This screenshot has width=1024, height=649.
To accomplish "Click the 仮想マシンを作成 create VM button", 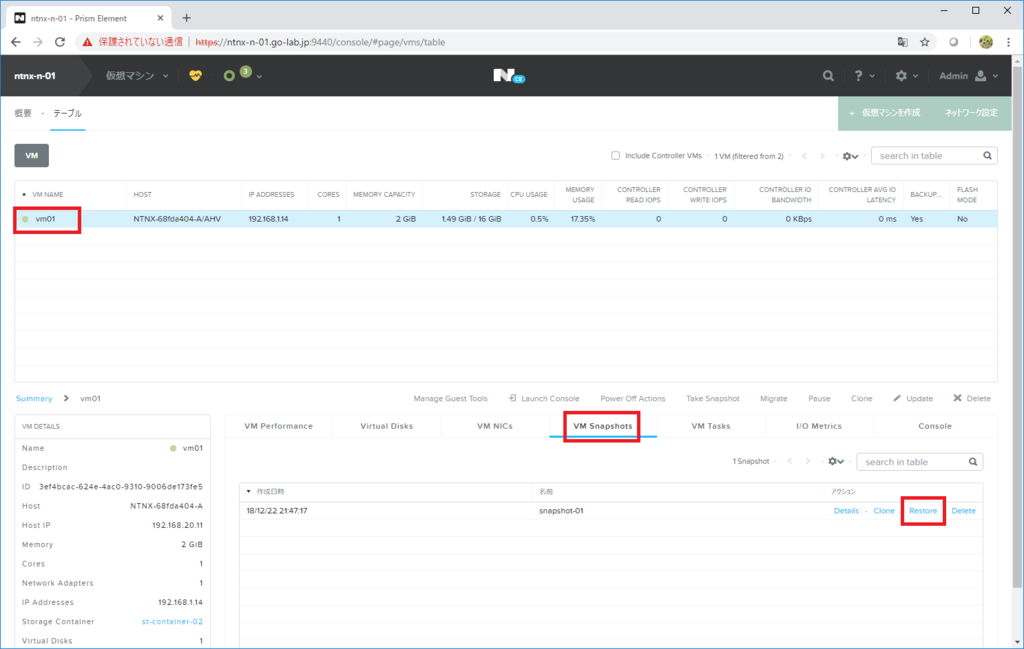I will (893, 113).
